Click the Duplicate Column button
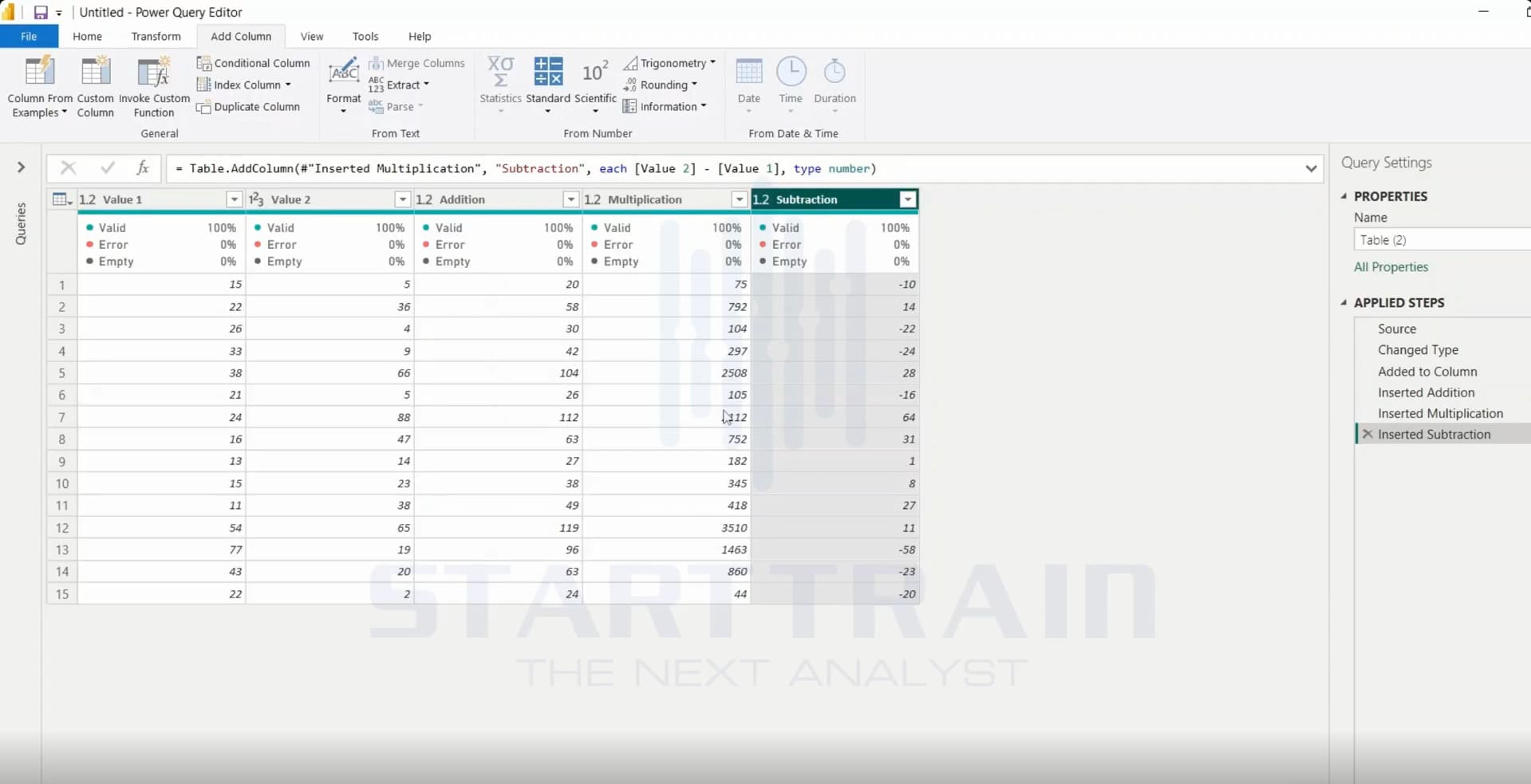1531x784 pixels. tap(249, 107)
